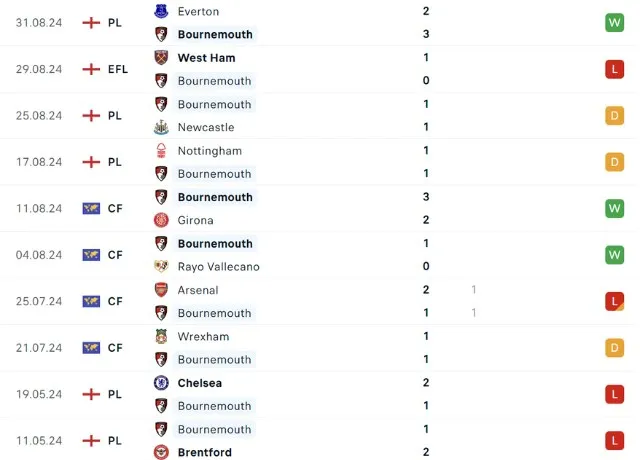640x460 pixels.
Task: Click the red L badge for Brentford match
Action: tap(614, 441)
